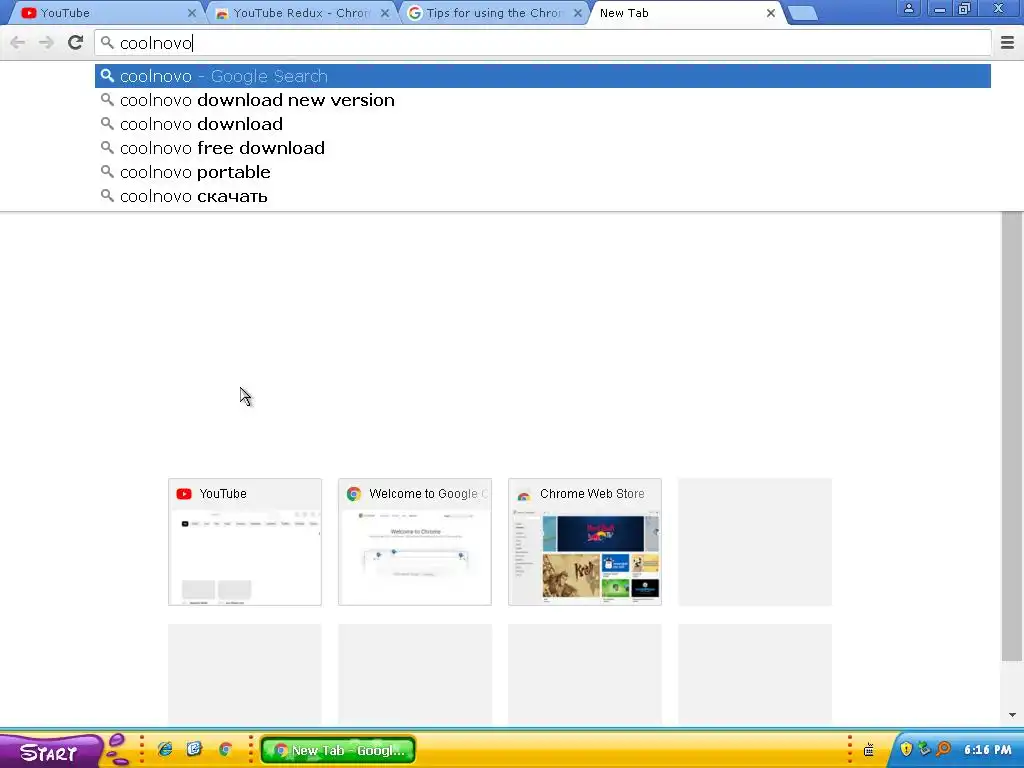The width and height of the screenshot is (1024, 768).
Task: Click the Forward navigation arrow
Action: pos(46,43)
